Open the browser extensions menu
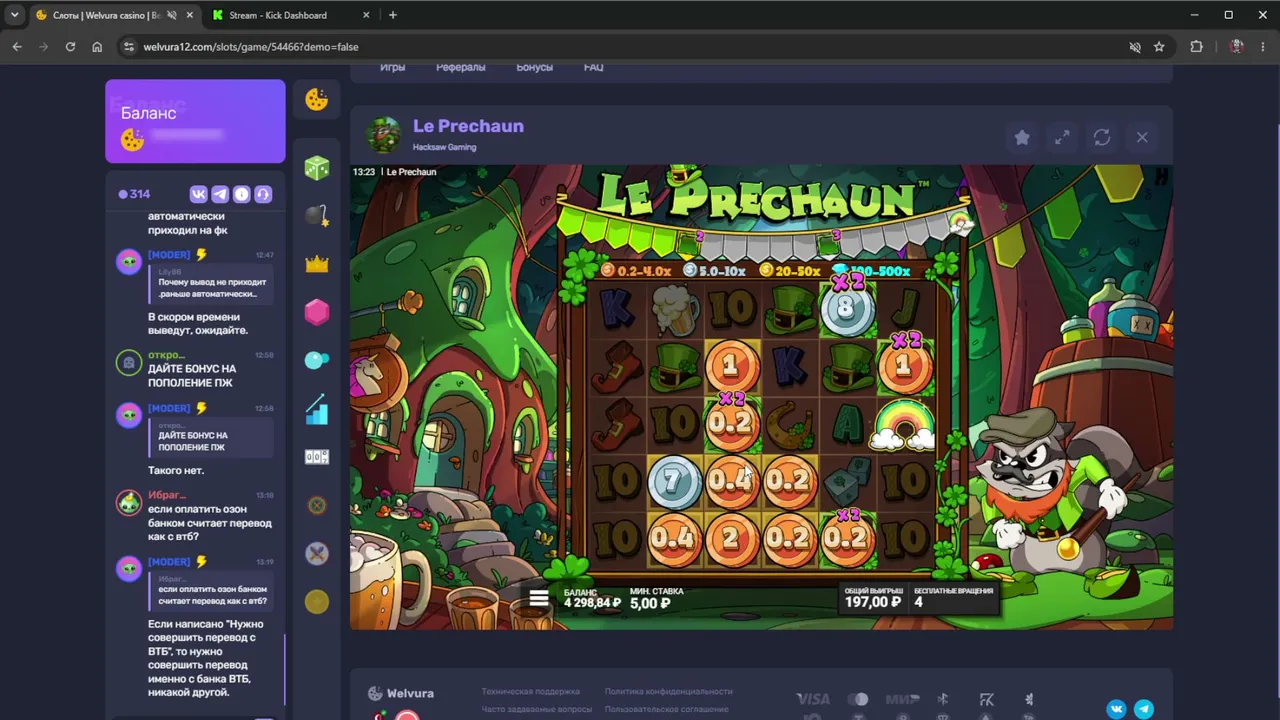 click(1196, 47)
